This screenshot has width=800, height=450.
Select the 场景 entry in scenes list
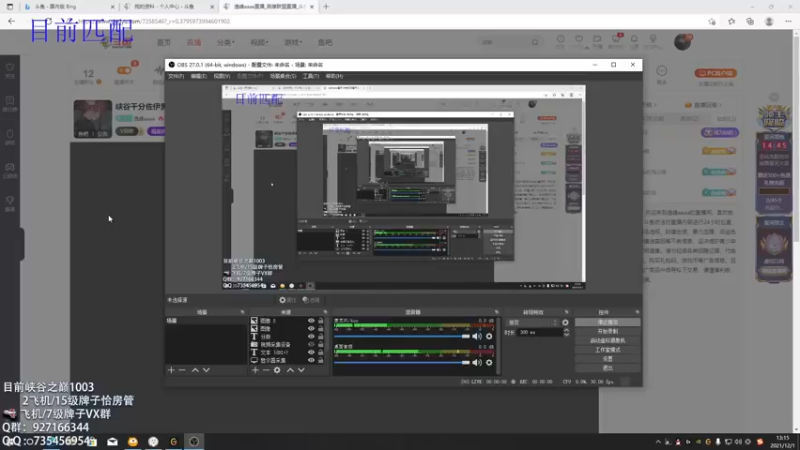click(206, 321)
